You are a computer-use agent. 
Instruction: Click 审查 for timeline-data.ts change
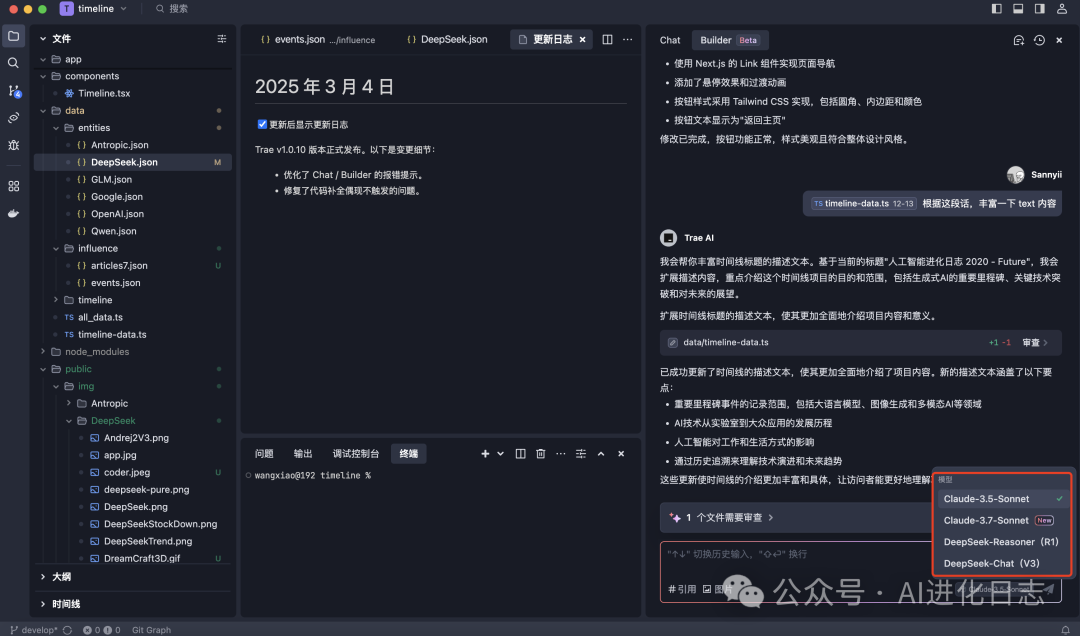tap(1035, 342)
